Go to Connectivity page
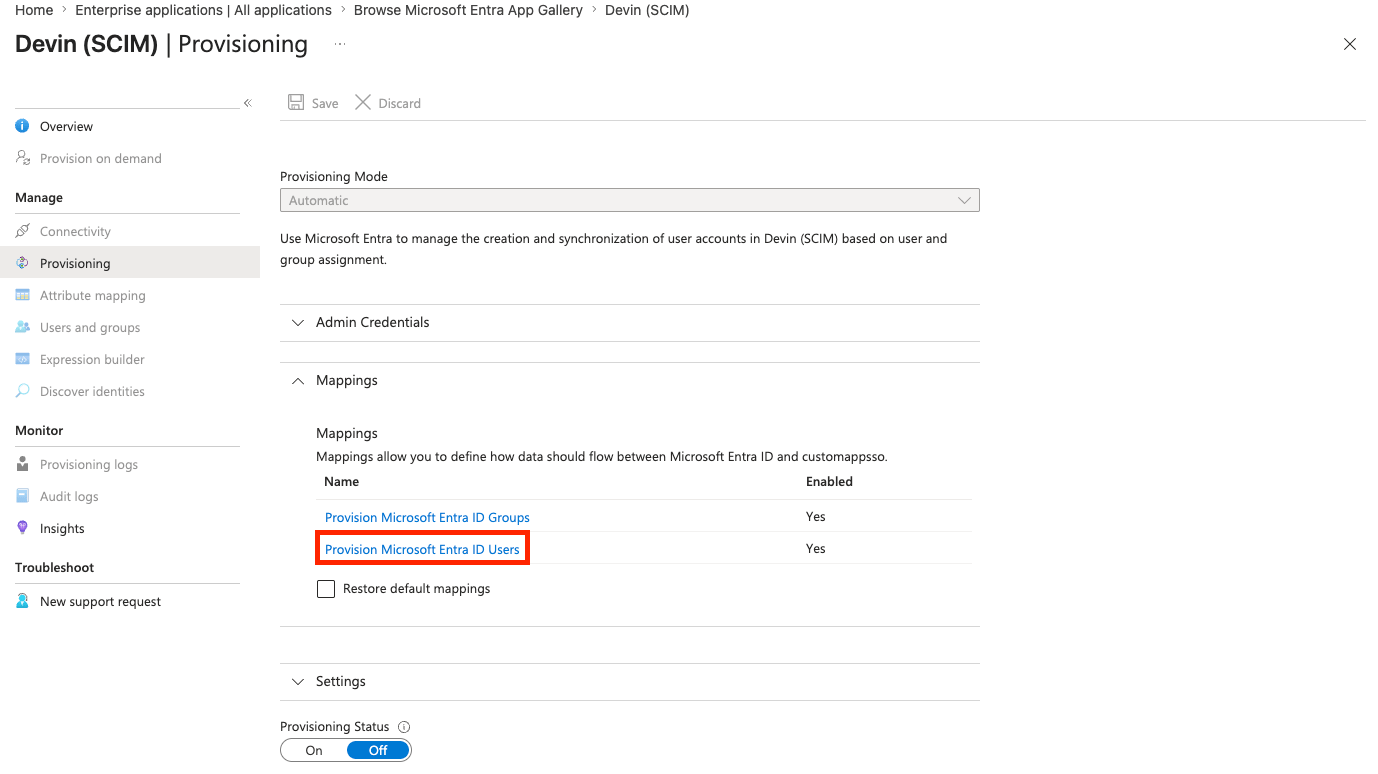The width and height of the screenshot is (1378, 774). pos(75,231)
